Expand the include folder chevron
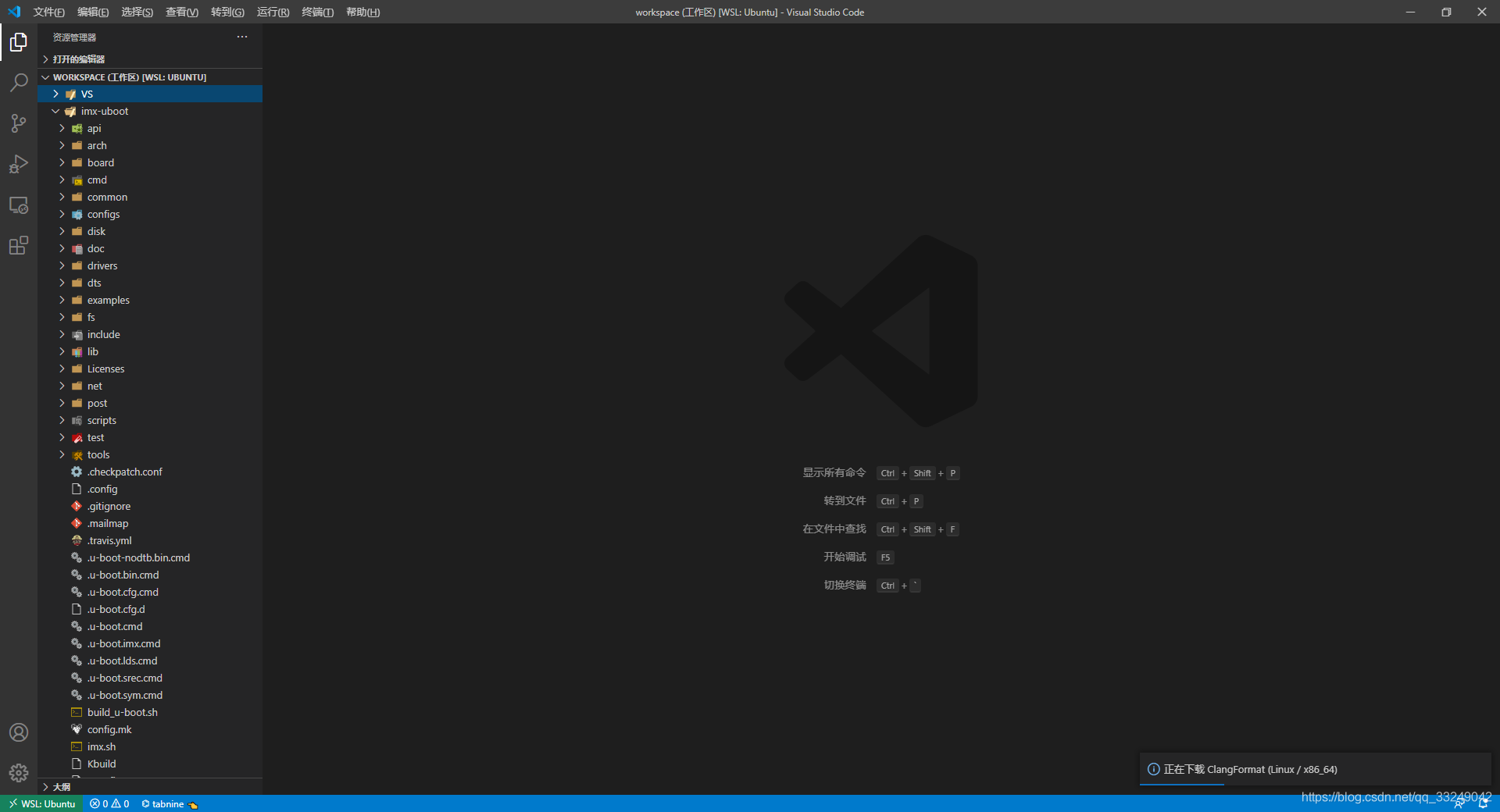 click(x=62, y=334)
